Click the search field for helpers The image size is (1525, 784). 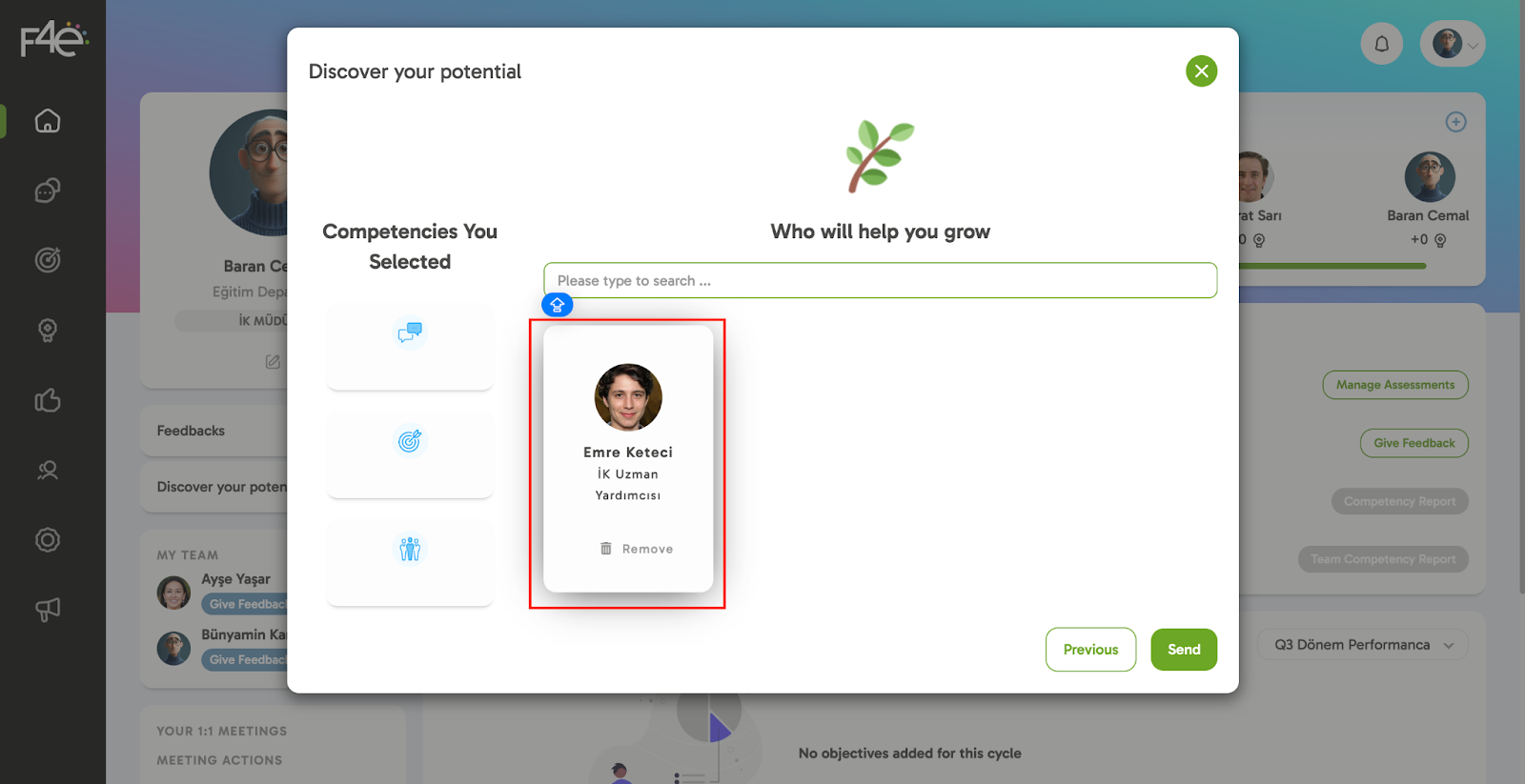[x=880, y=280]
